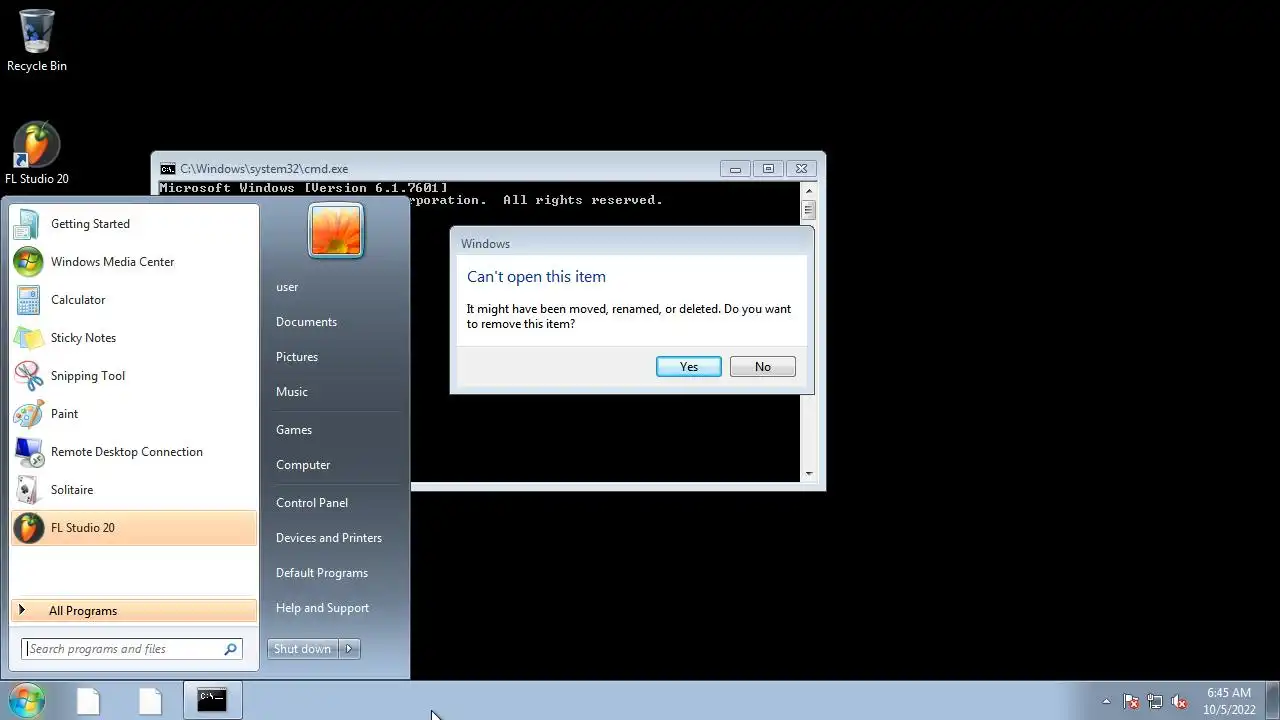Click the Show desktop strip on taskbar
1280x720 pixels.
point(1272,701)
